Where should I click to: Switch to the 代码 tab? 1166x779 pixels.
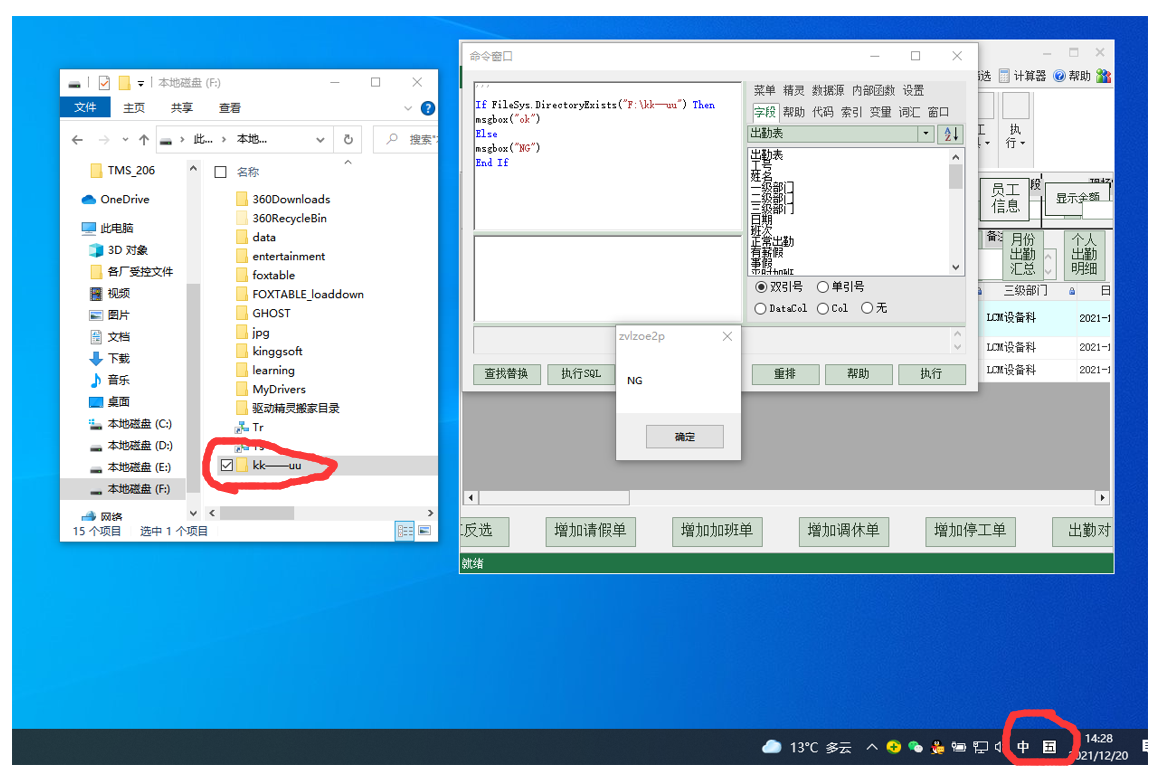[x=822, y=112]
